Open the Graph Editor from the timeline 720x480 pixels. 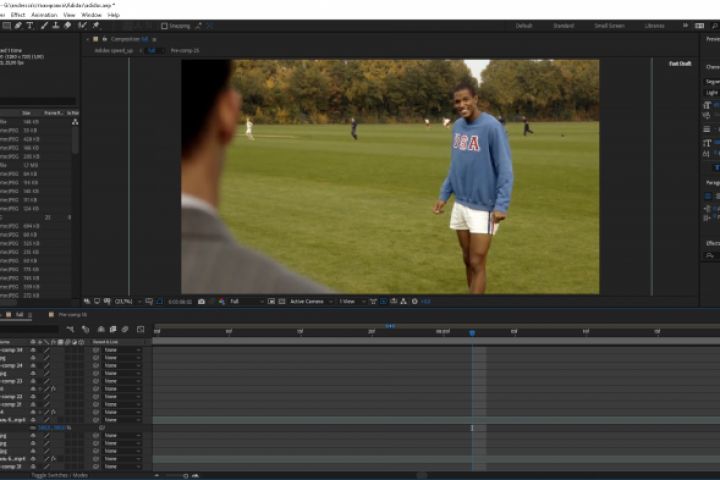point(140,329)
